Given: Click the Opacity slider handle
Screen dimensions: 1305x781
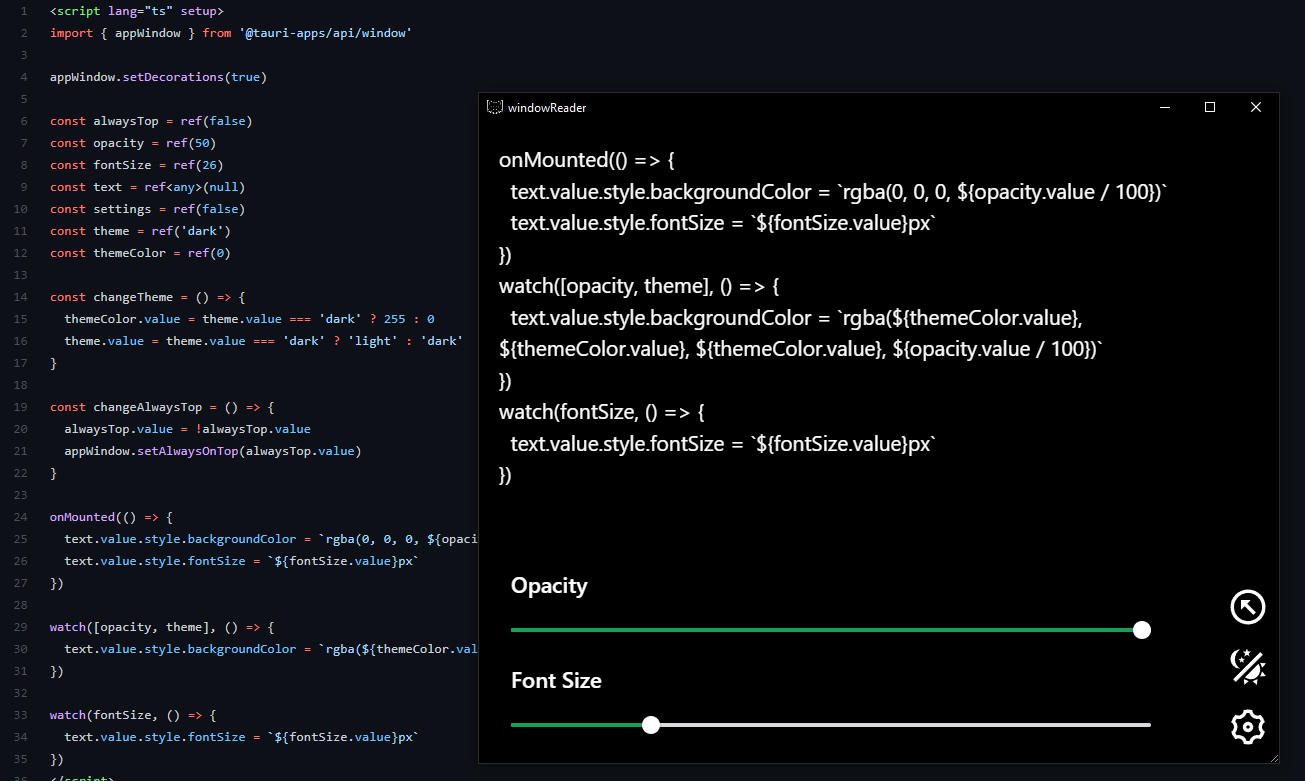Looking at the screenshot, I should [x=1141, y=629].
